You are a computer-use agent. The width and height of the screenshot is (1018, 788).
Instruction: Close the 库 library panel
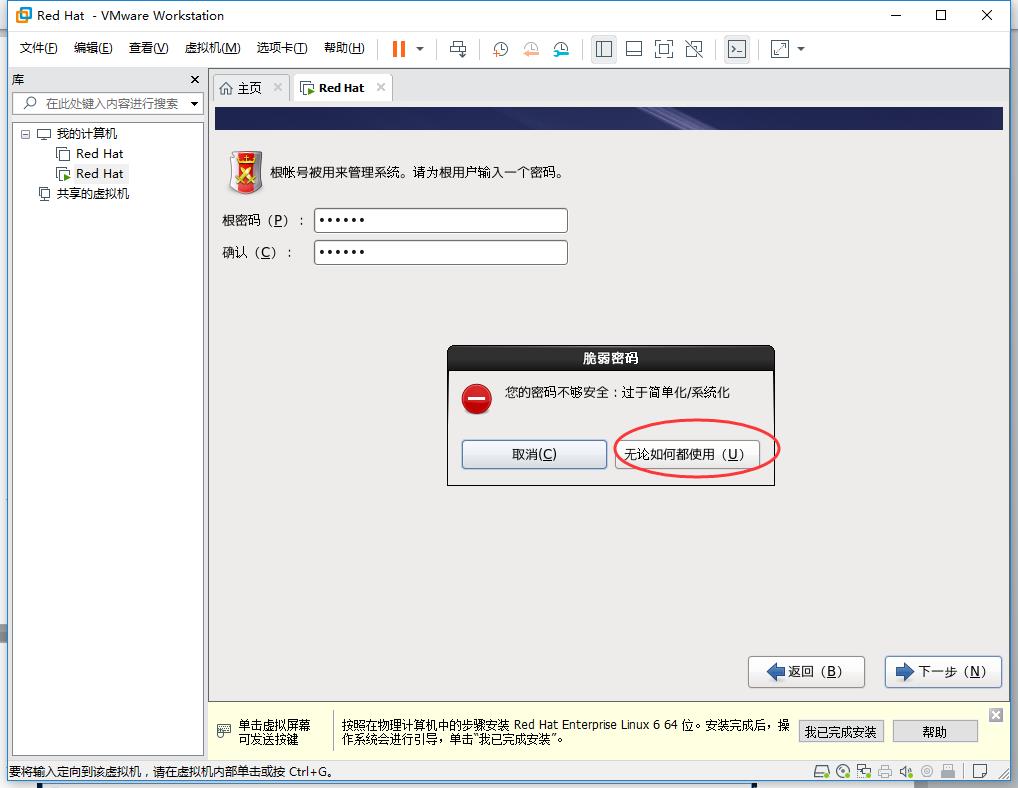pyautogui.click(x=195, y=79)
